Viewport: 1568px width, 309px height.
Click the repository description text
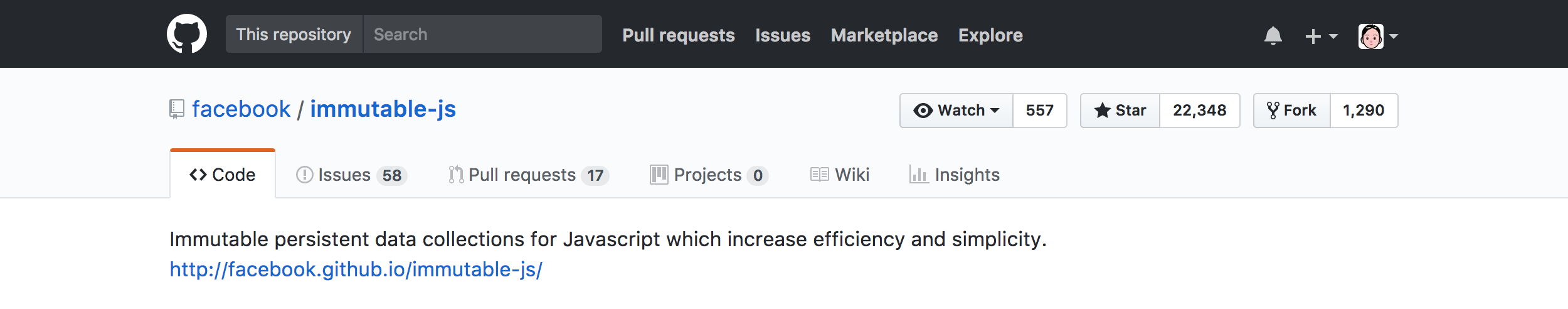[x=608, y=239]
